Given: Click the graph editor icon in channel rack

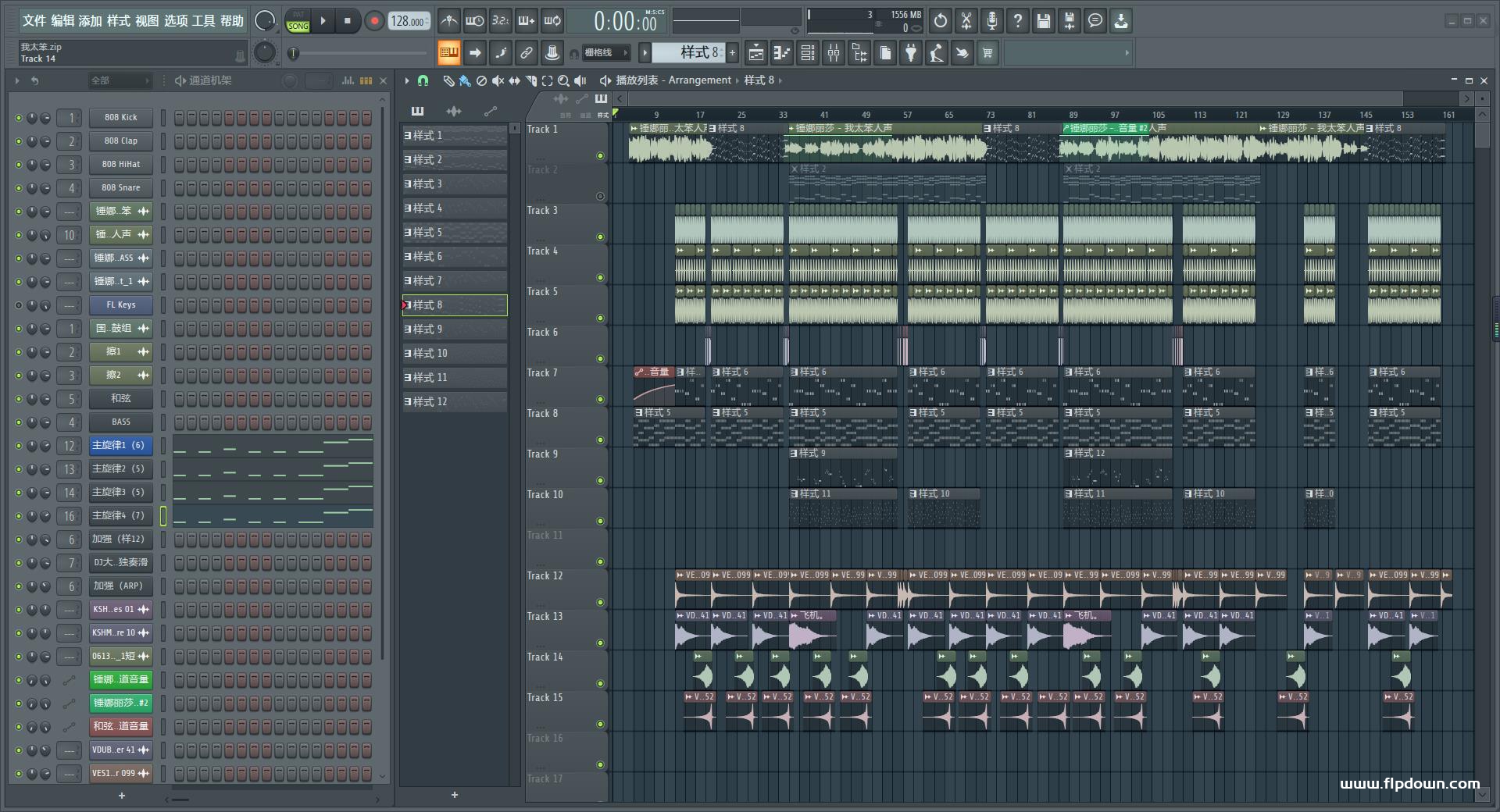Looking at the screenshot, I should click(x=348, y=80).
